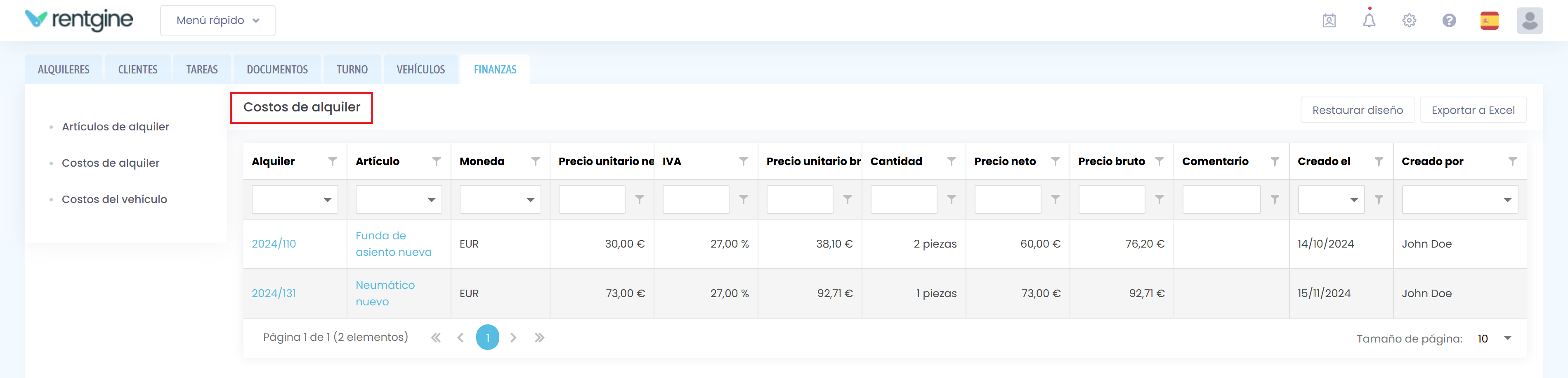Go to the last page of results
The image size is (1568, 378).
coord(539,337)
